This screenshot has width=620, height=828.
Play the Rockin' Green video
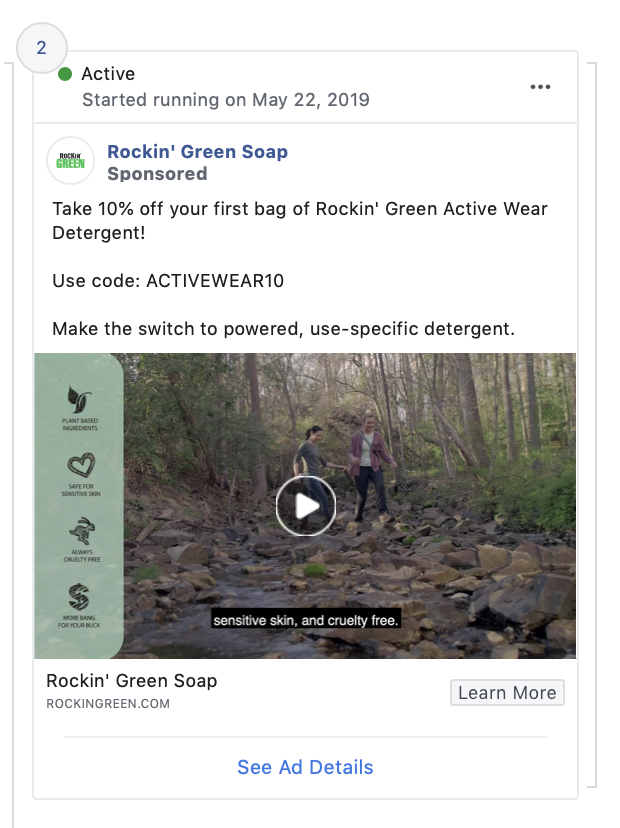coord(305,506)
